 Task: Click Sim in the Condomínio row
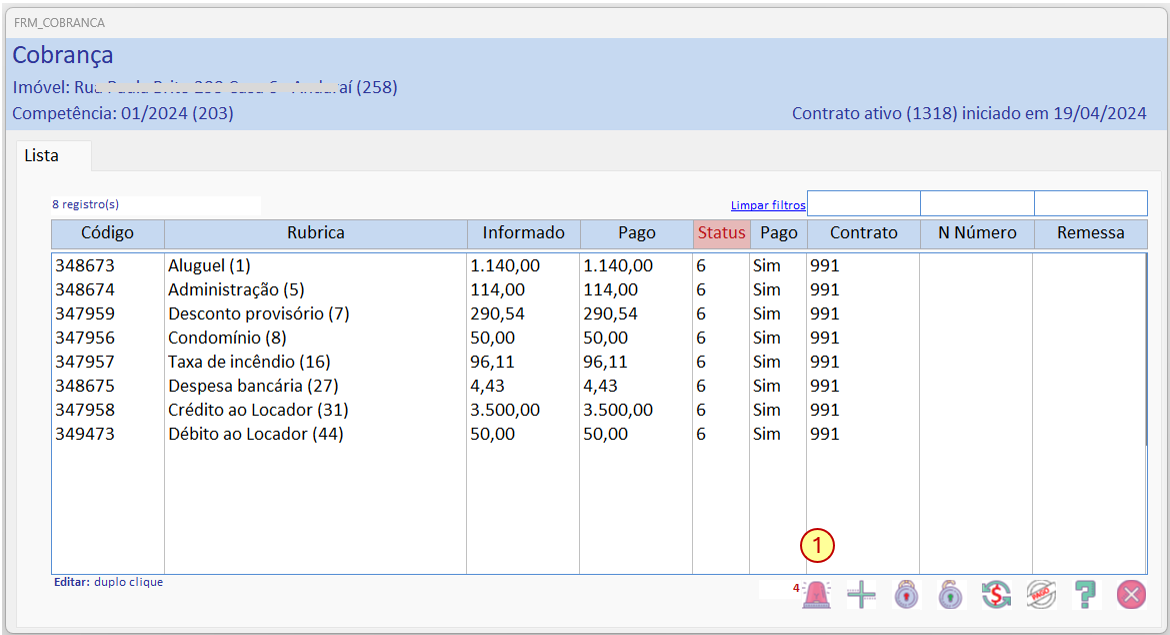pyautogui.click(x=766, y=337)
